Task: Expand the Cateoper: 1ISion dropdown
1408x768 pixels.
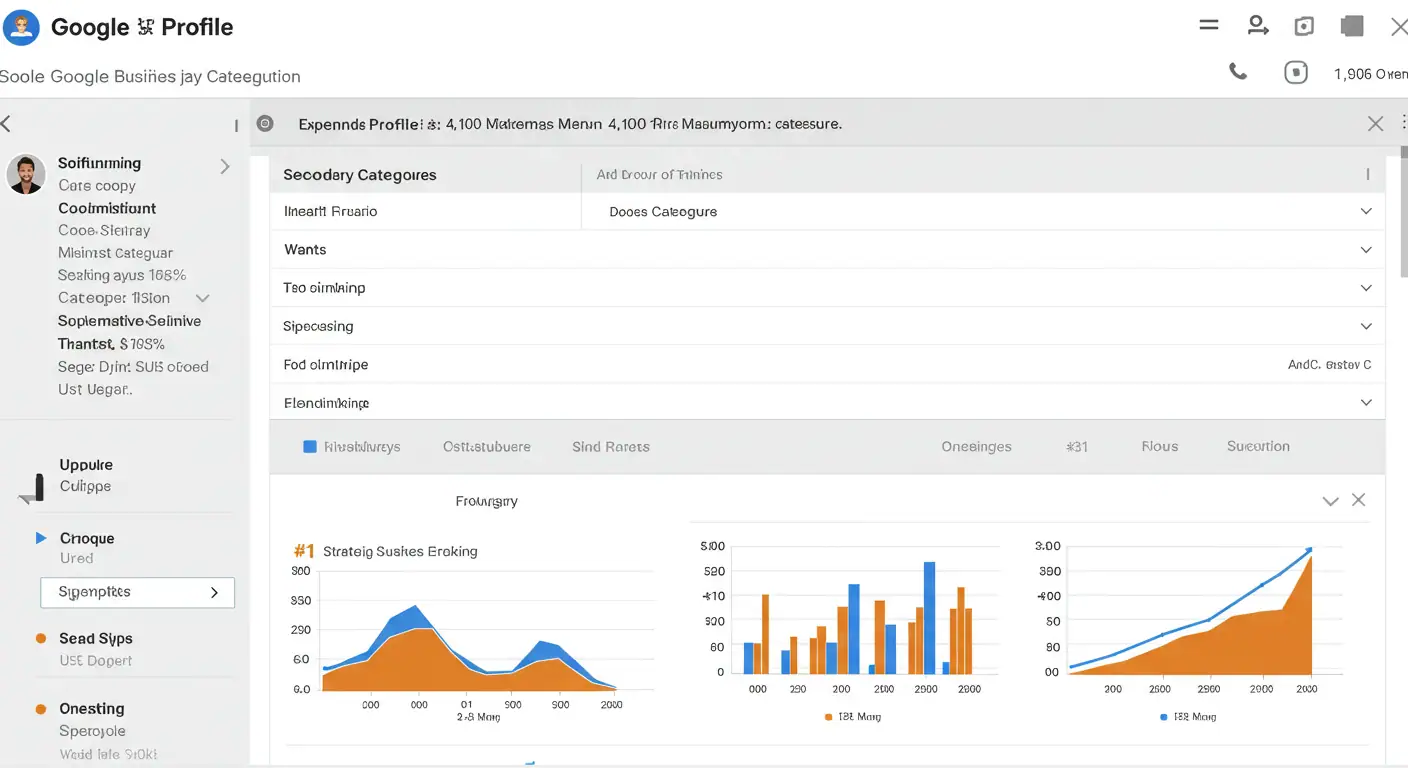Action: pyautogui.click(x=203, y=298)
